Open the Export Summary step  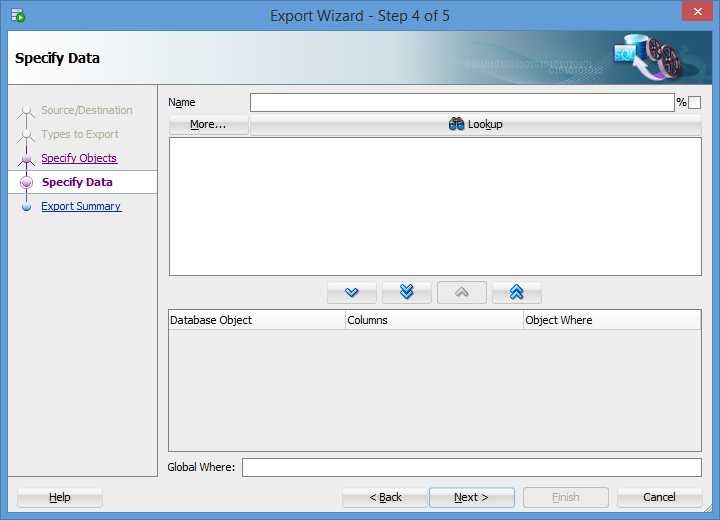point(81,206)
